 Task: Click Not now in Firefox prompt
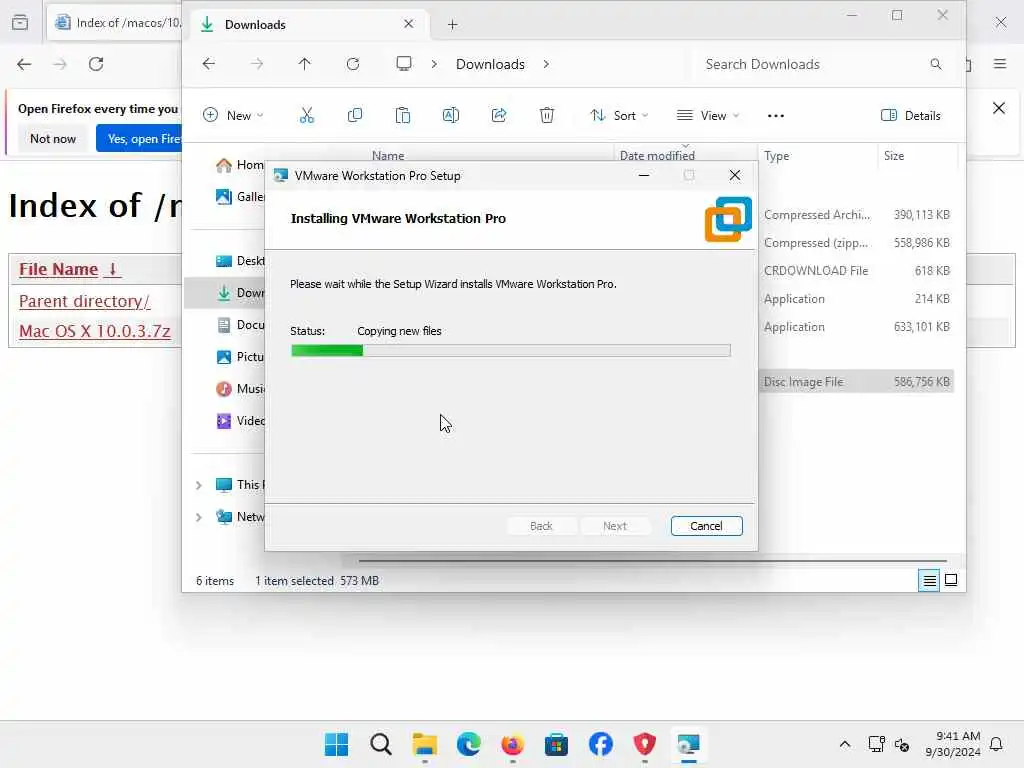53,138
